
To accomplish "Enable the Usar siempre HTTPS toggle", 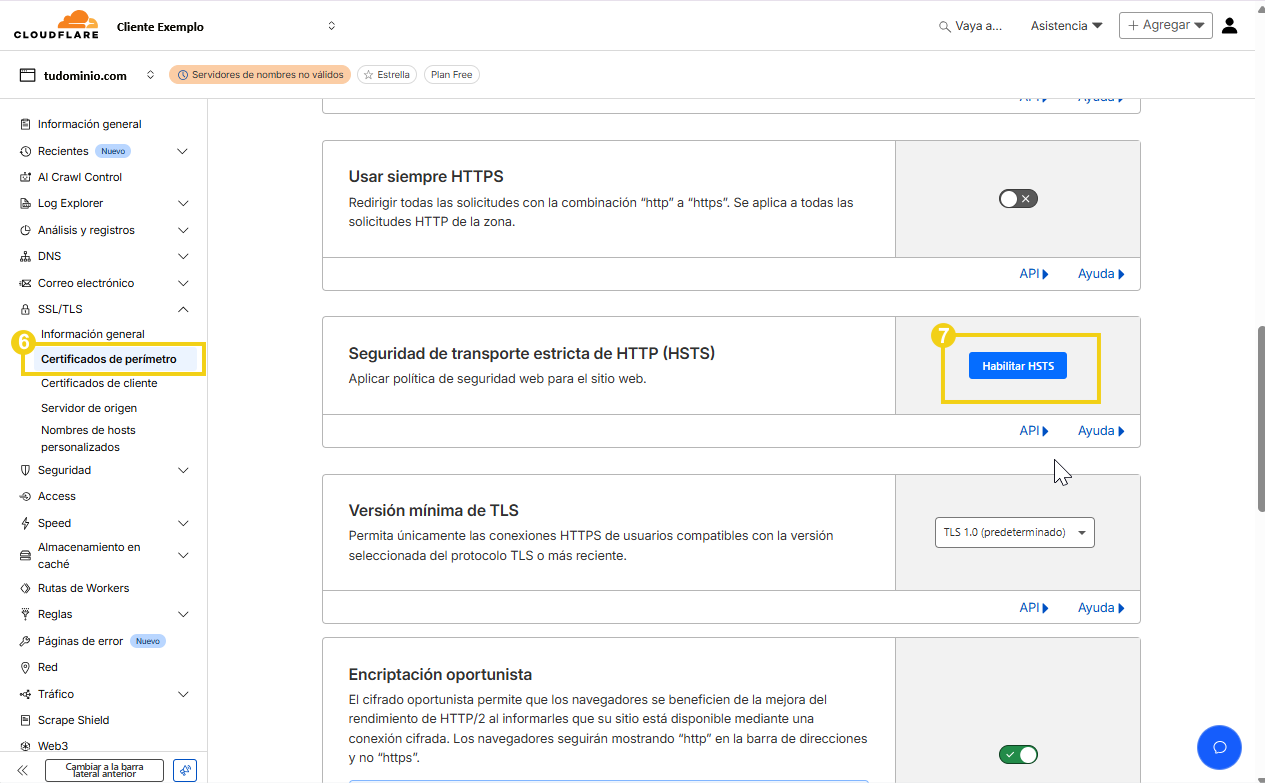I will (x=1017, y=198).
